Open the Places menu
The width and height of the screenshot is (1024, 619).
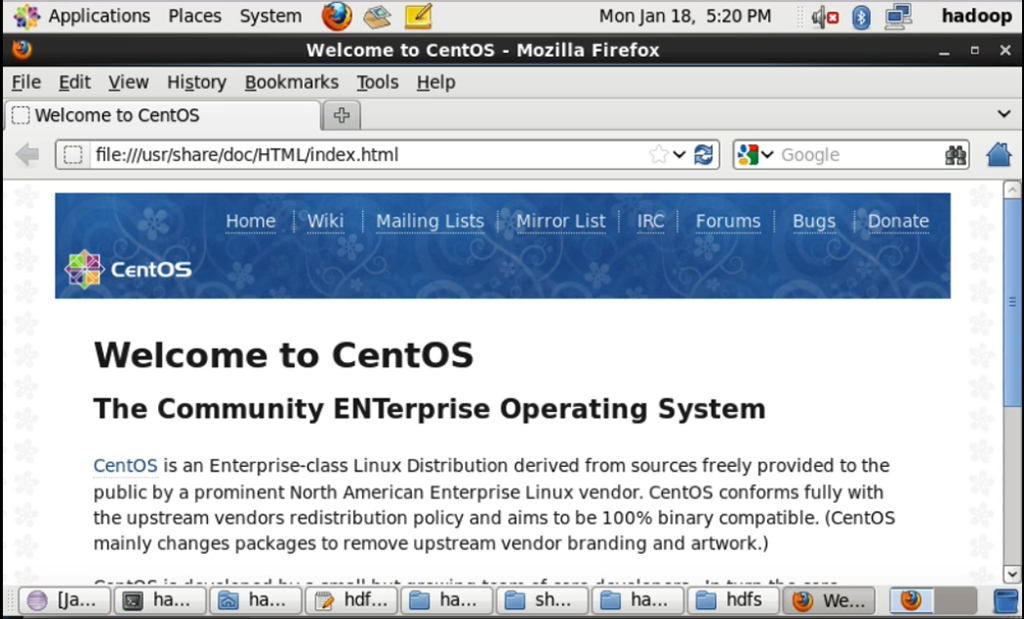[x=195, y=16]
